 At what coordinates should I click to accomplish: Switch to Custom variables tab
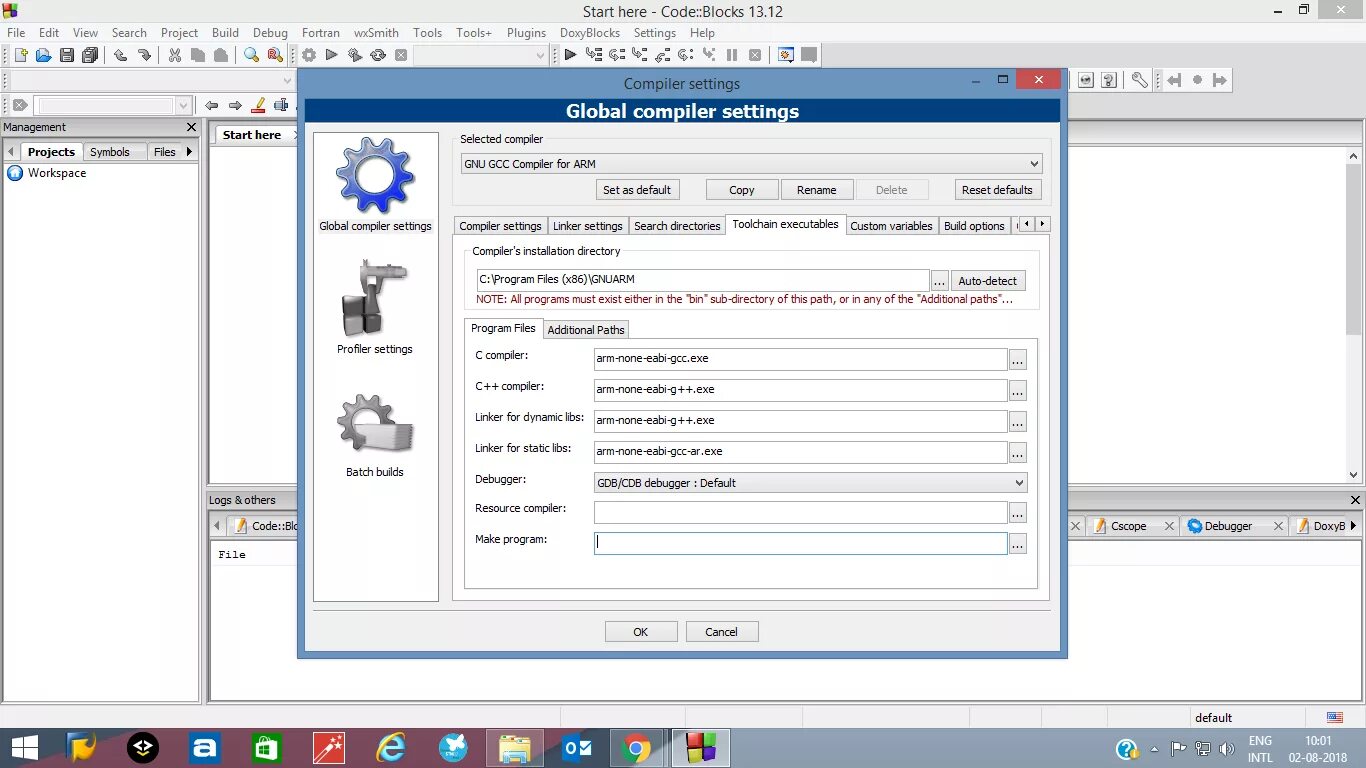(x=891, y=226)
